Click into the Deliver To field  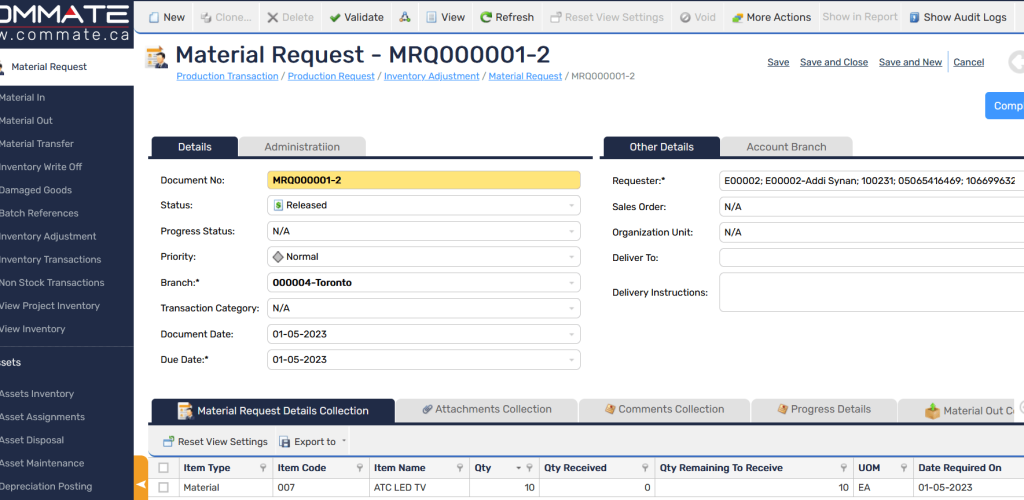tap(871, 258)
